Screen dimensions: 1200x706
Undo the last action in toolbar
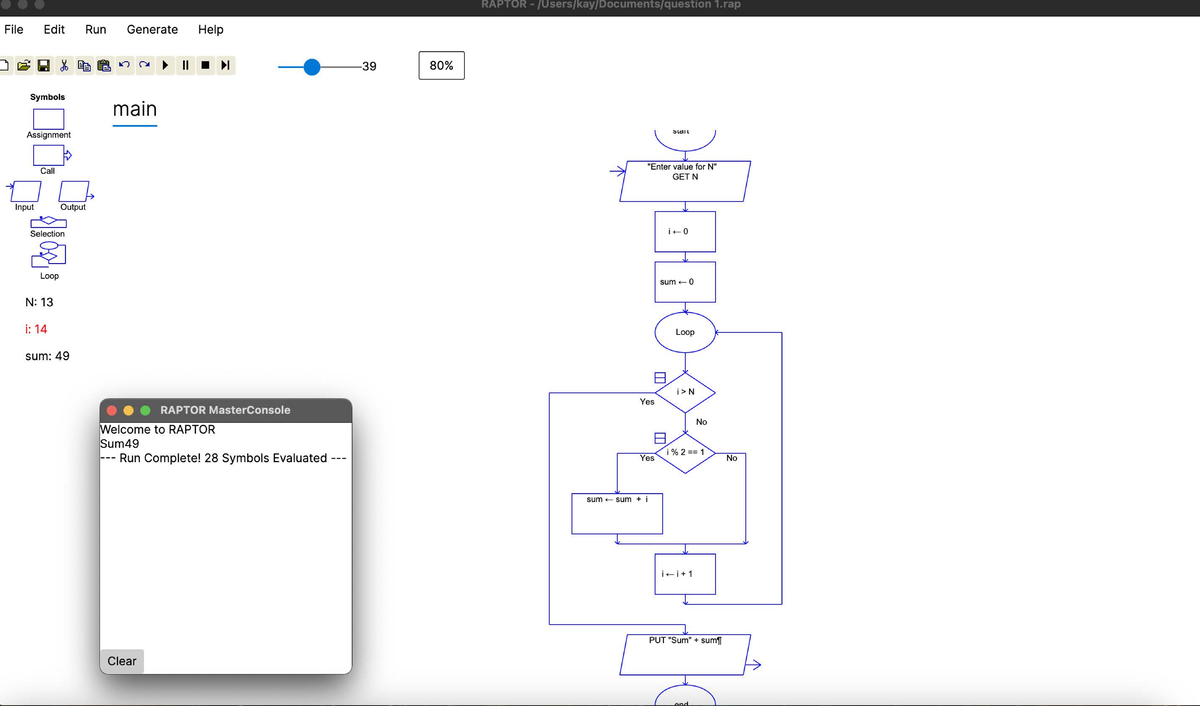point(124,67)
